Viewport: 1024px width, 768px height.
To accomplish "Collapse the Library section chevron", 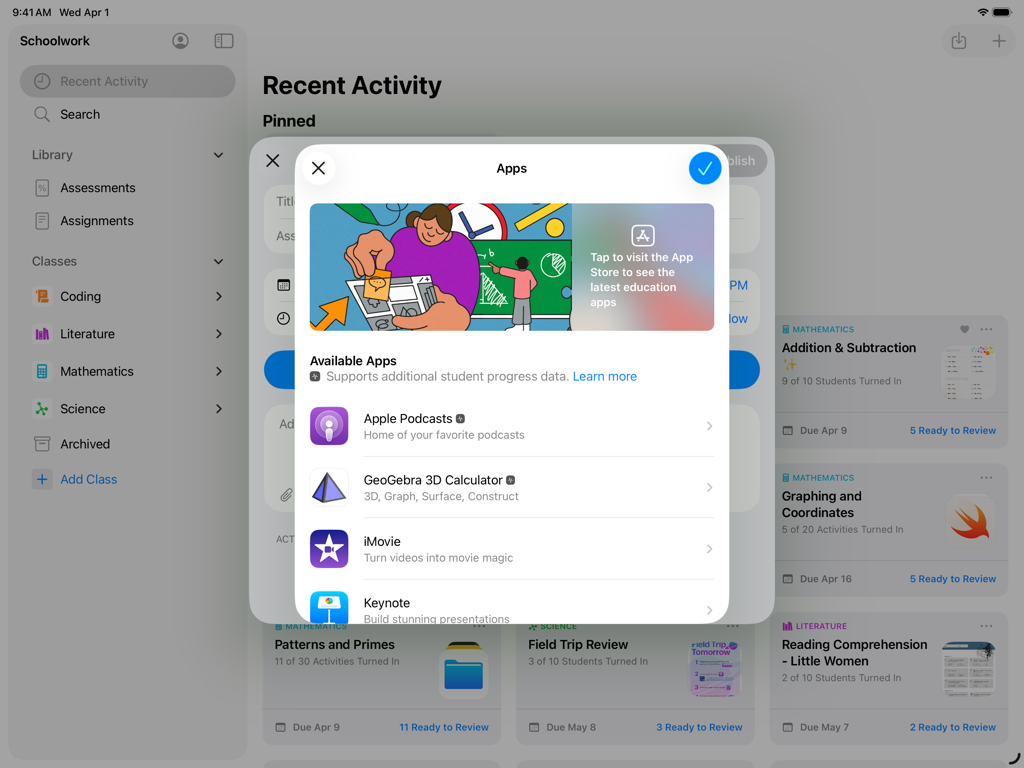I will pos(218,155).
